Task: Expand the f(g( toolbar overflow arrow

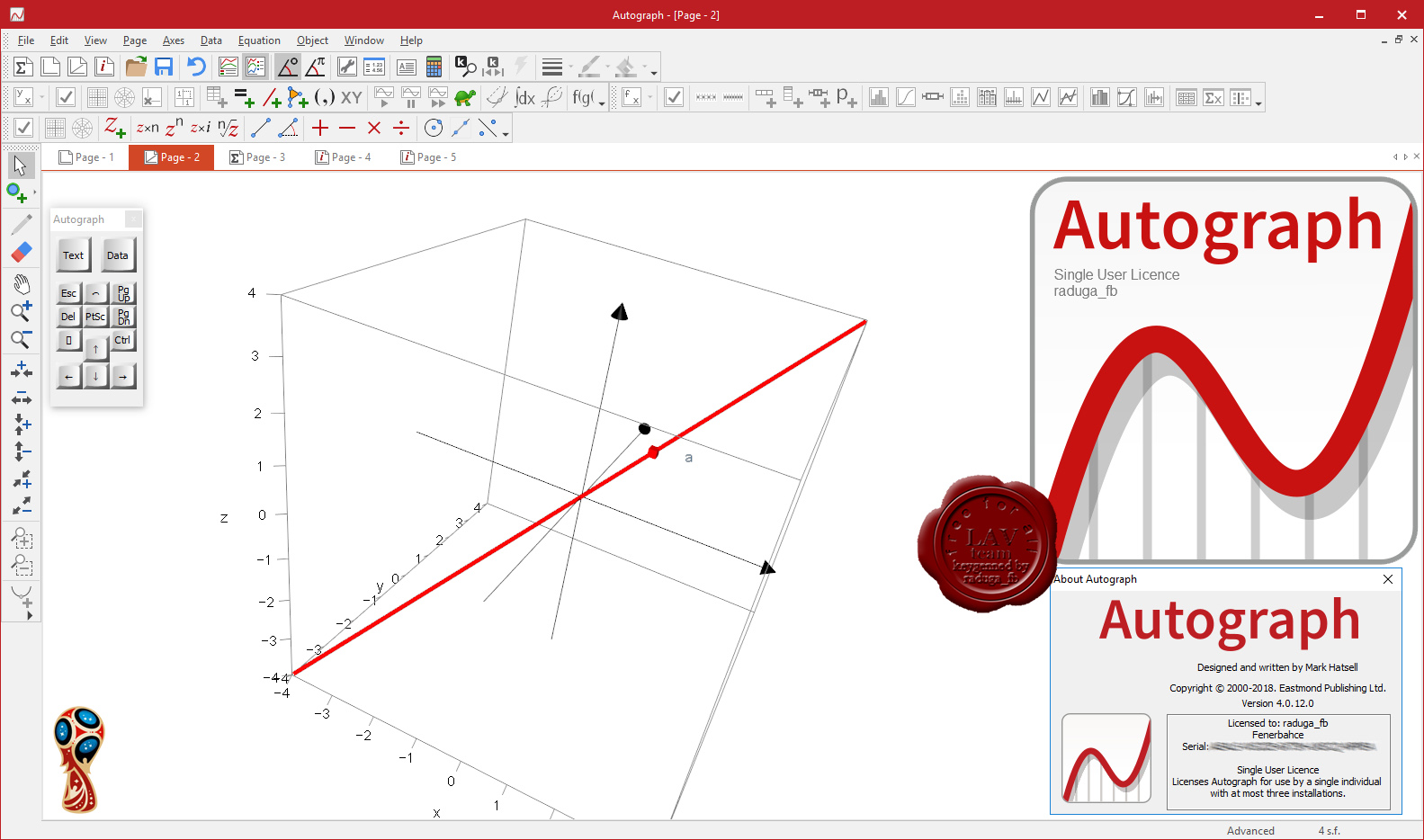Action: [602, 102]
